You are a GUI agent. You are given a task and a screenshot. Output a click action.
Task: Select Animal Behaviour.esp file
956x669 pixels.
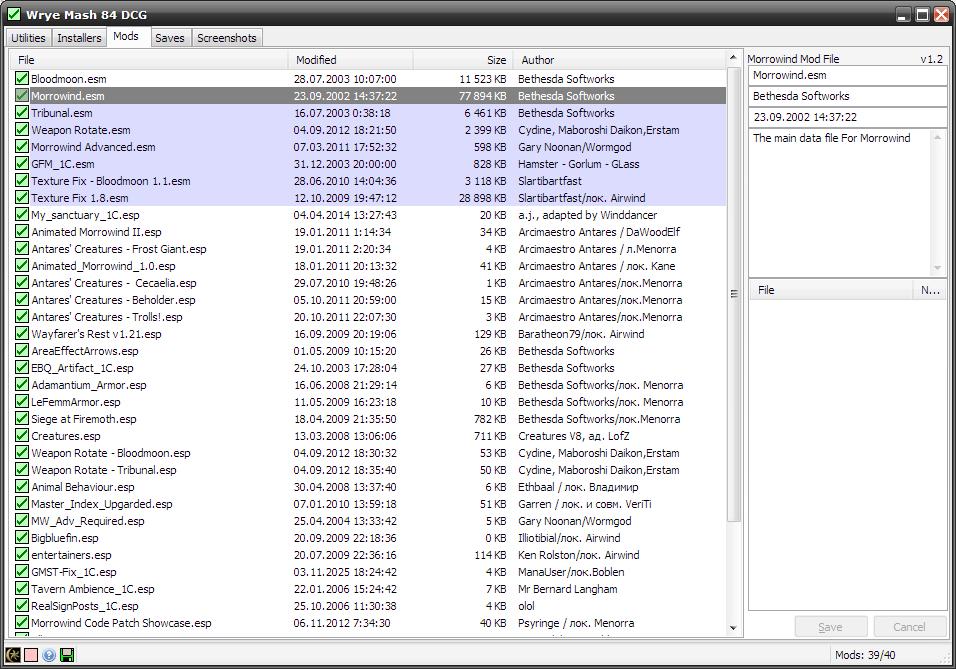370,487
